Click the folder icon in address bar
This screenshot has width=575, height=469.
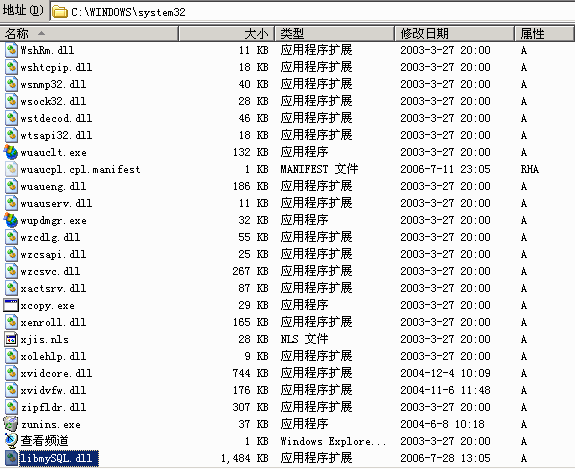60,12
